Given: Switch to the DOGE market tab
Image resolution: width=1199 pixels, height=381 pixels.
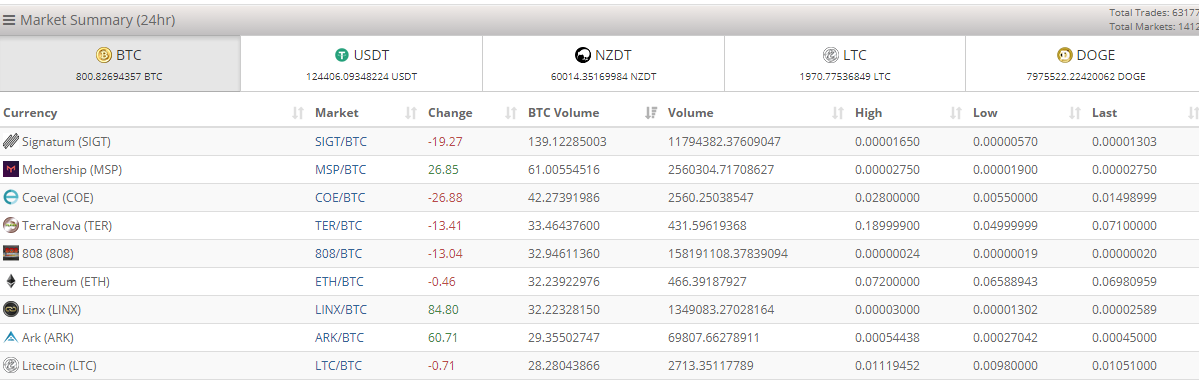Looking at the screenshot, I should tap(1082, 64).
